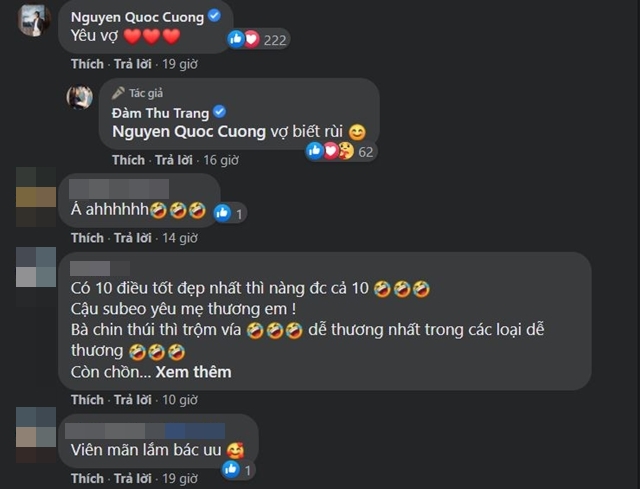Open Nguyen Quoc Cuong's profile picture

pos(35,20)
